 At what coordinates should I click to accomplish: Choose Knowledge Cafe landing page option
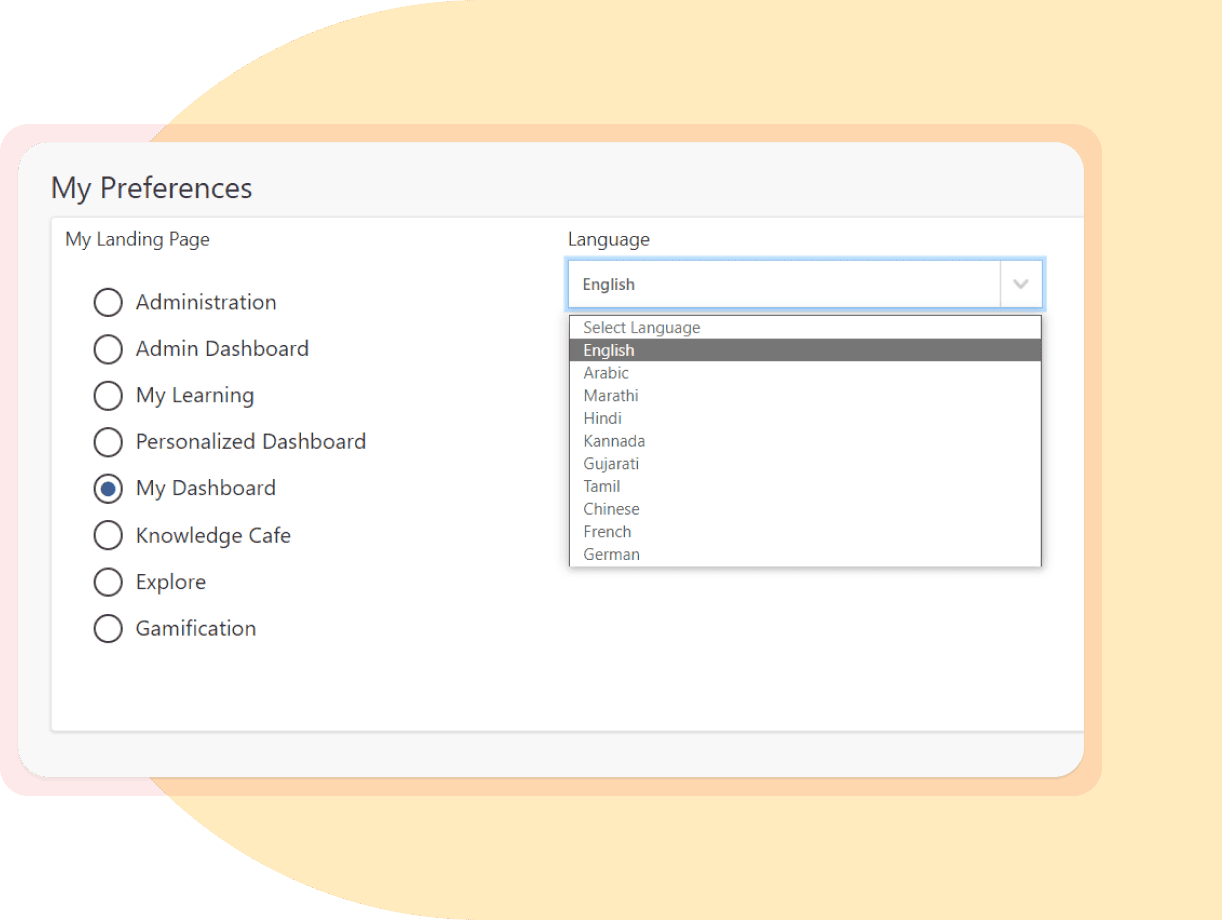tap(108, 535)
